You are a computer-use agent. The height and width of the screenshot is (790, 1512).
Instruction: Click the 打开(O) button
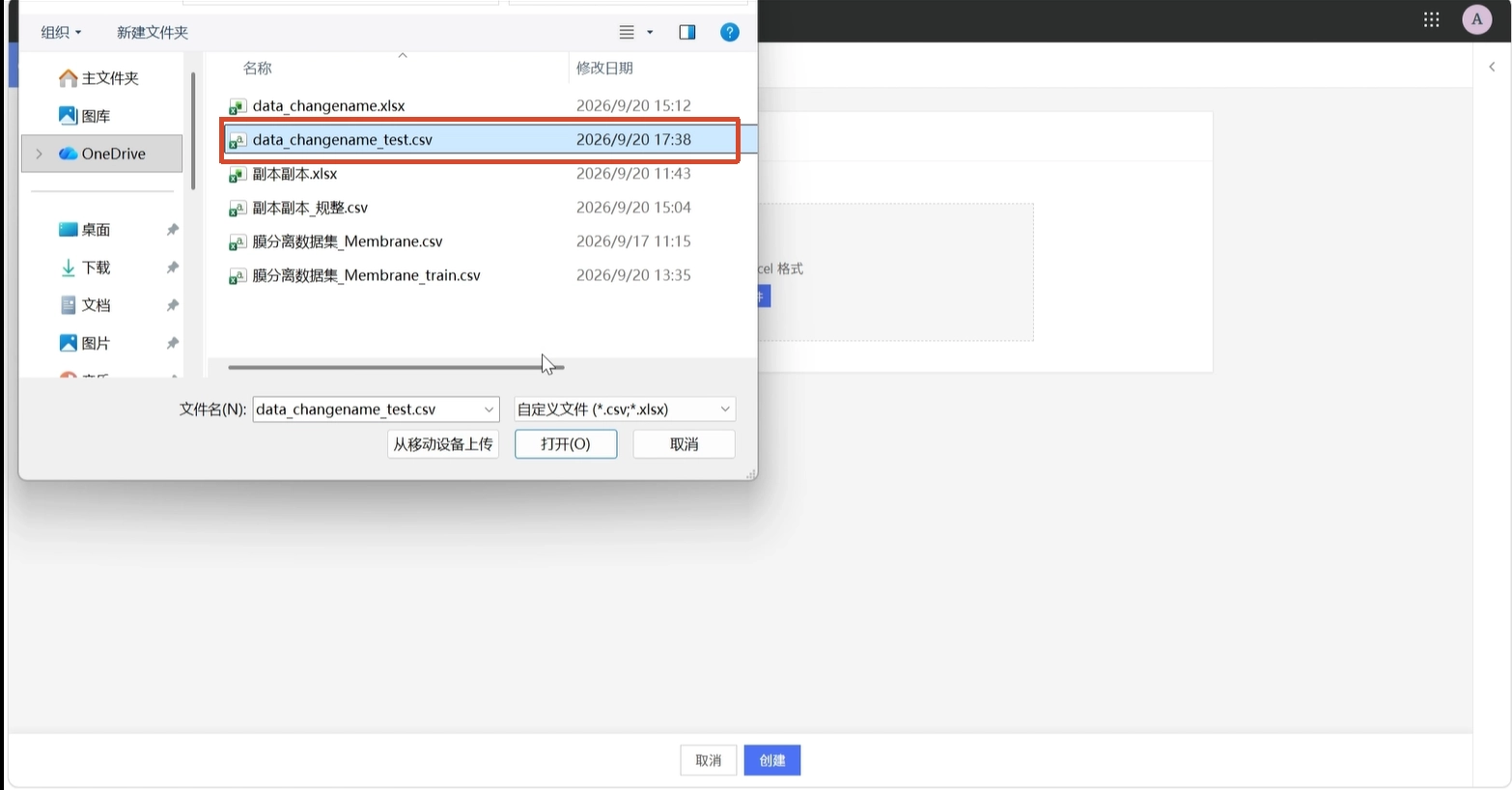click(566, 444)
